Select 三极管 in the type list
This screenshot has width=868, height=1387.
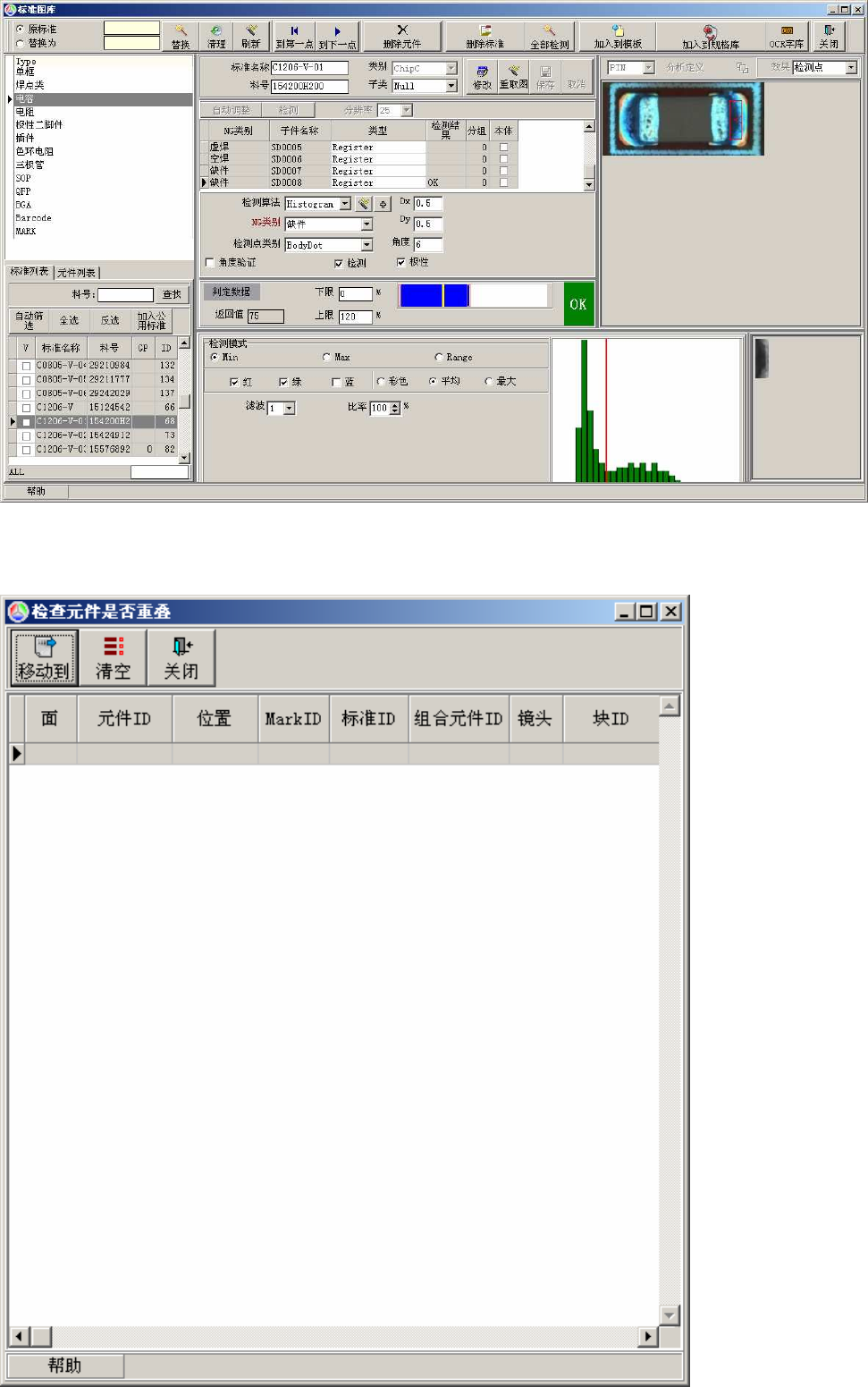29,165
